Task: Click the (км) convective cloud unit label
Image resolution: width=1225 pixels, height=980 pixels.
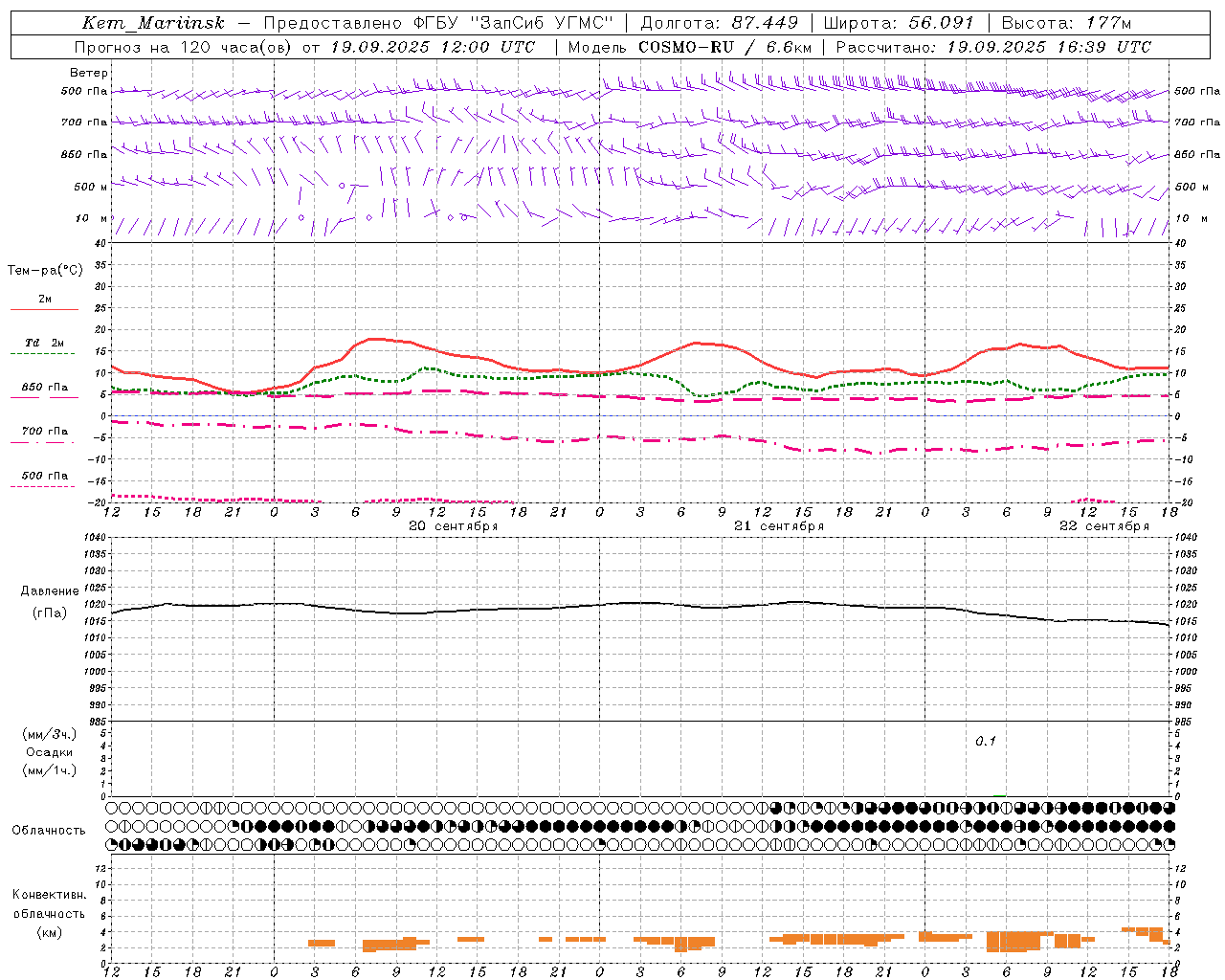Action: pyautogui.click(x=49, y=932)
